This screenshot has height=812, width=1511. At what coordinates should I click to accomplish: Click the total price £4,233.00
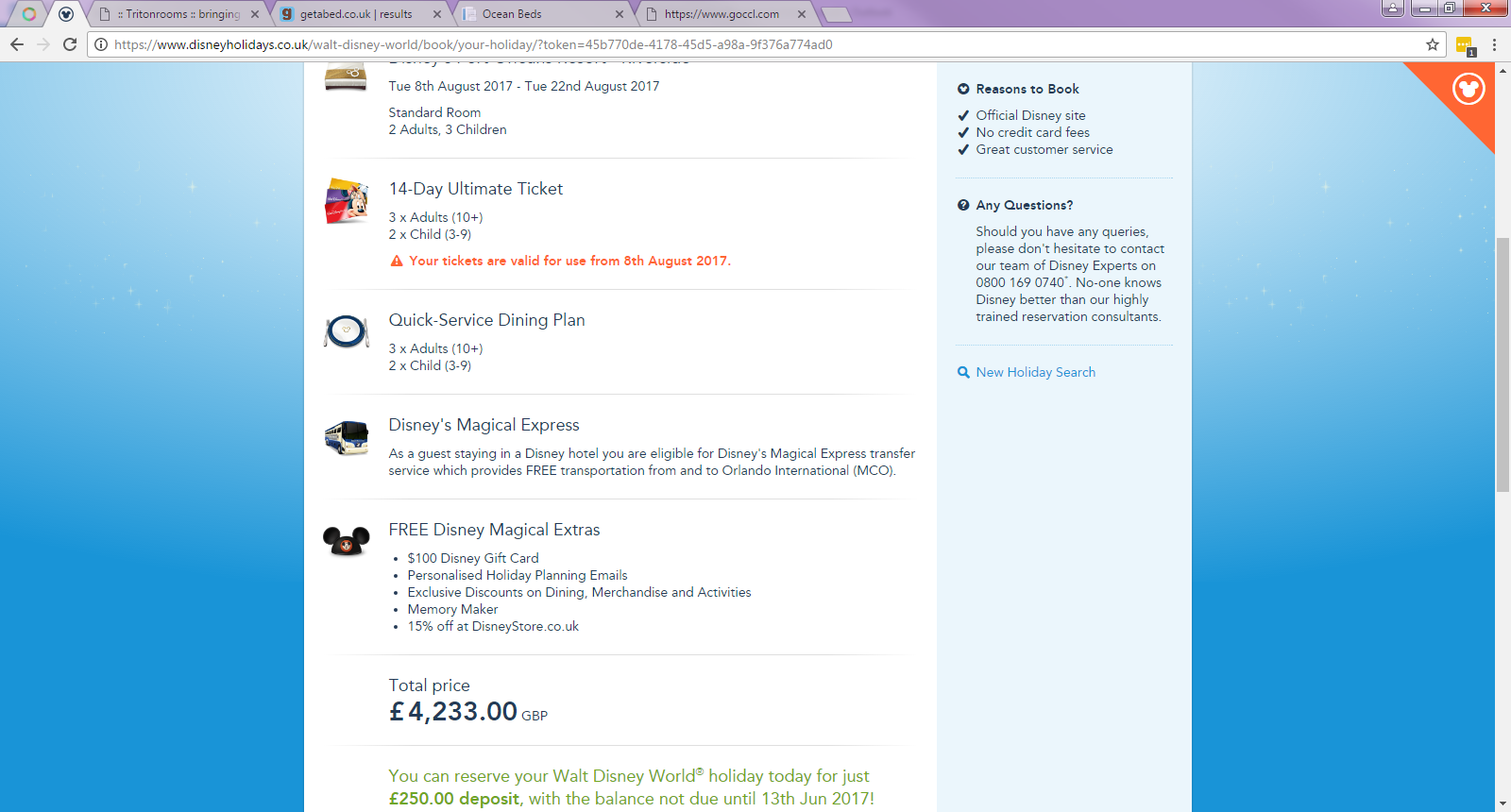(453, 711)
